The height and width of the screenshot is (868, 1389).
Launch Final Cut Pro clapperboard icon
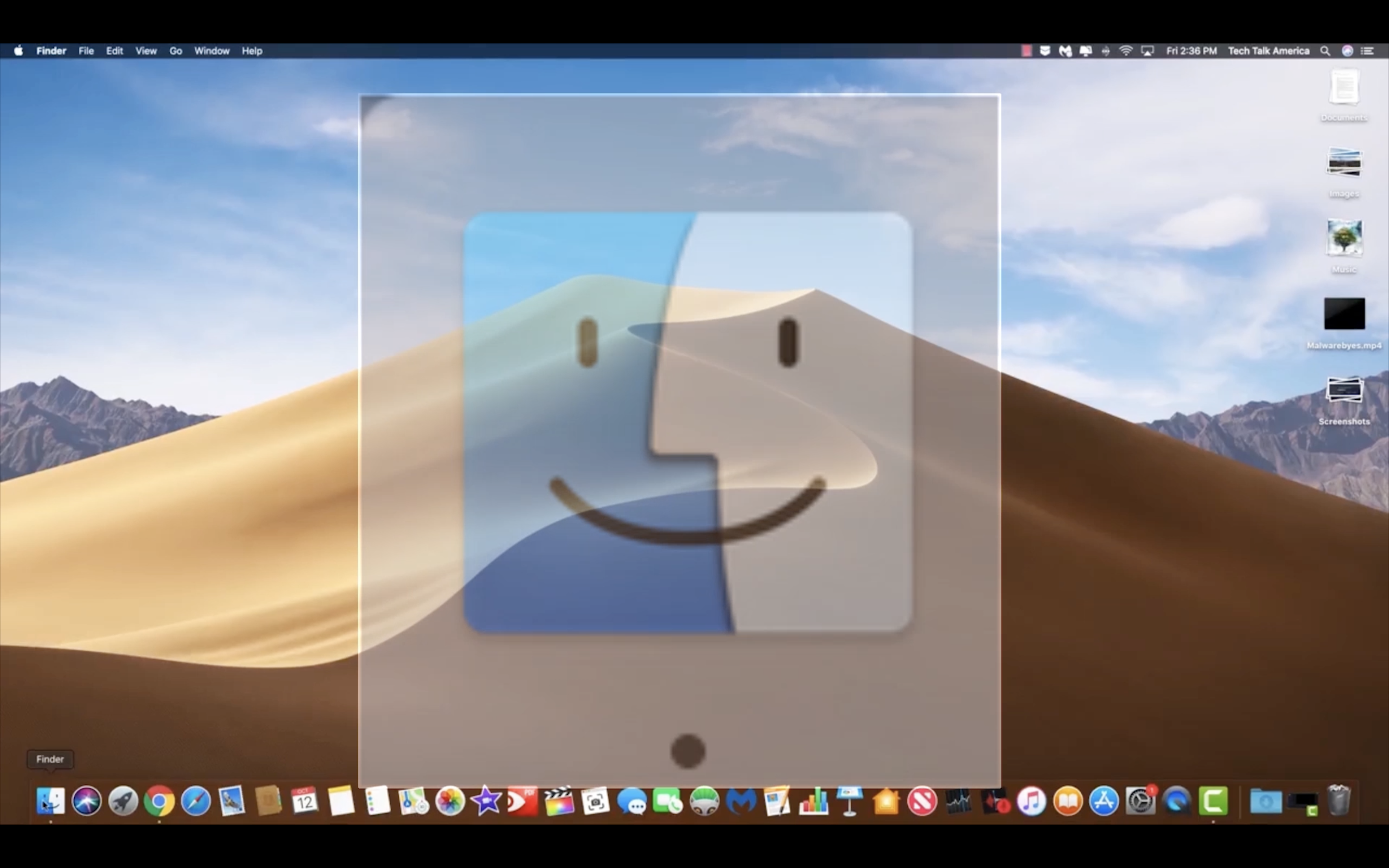click(x=559, y=801)
